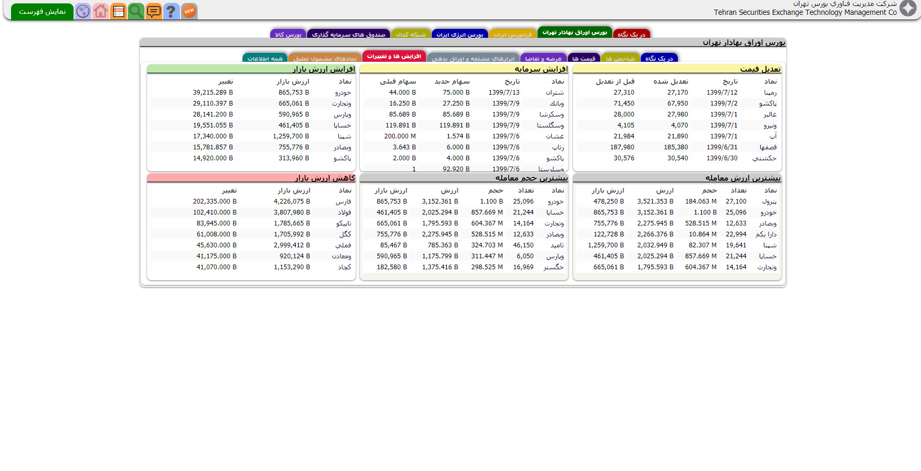Viewport: 921px width, 471px height.
Task: Open the صندوق های سرمایه گذاری tab
Action: pyautogui.click(x=348, y=35)
